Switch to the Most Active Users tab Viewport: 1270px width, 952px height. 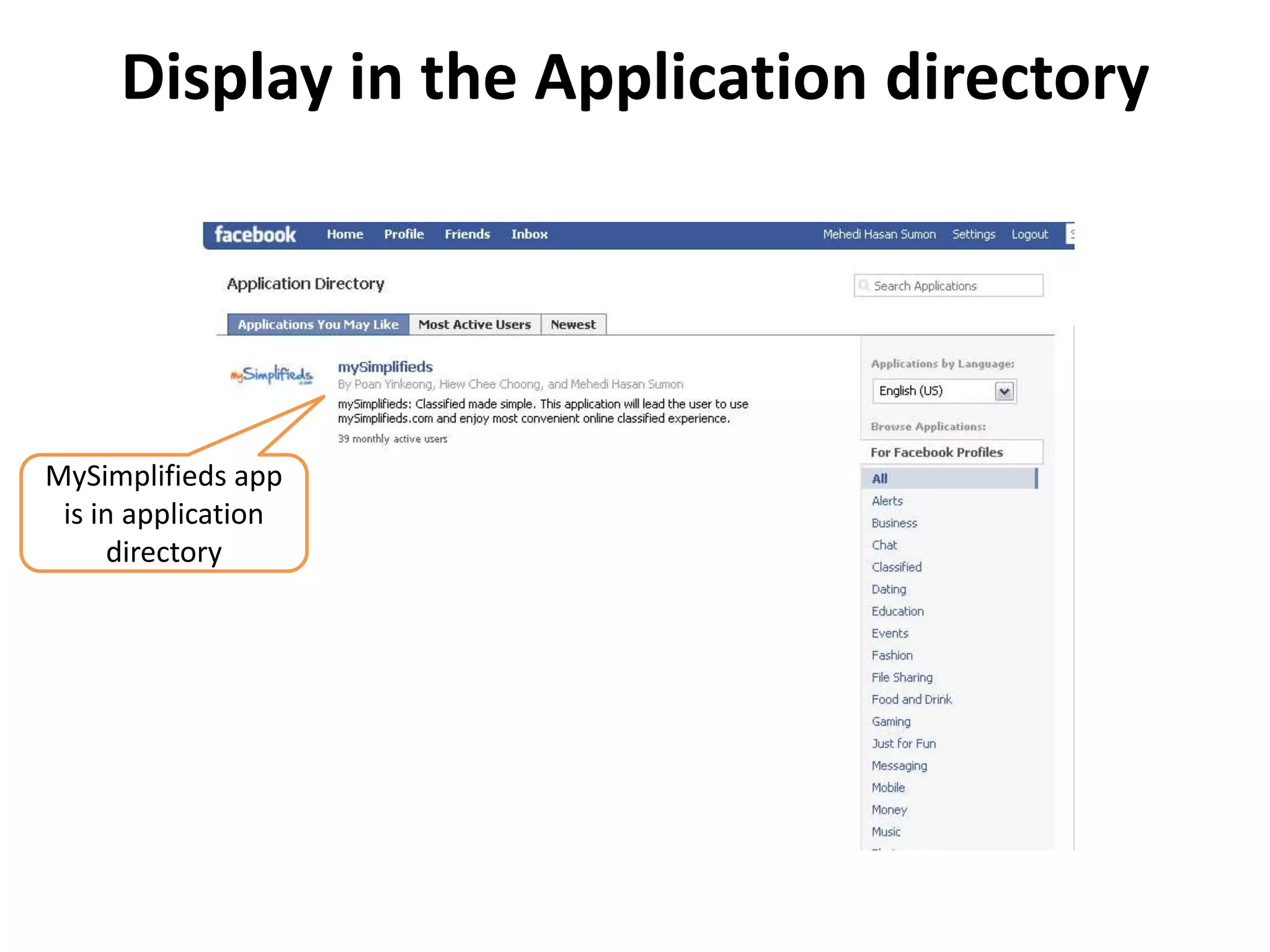[474, 325]
